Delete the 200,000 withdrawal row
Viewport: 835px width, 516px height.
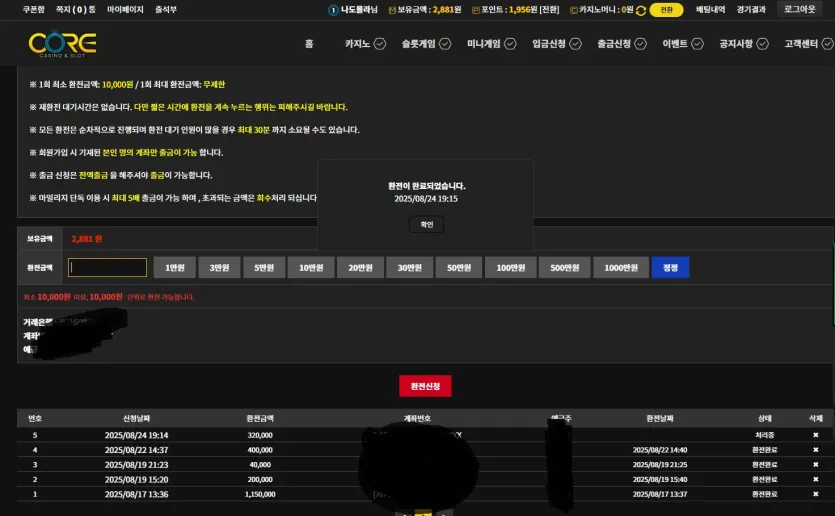(815, 479)
